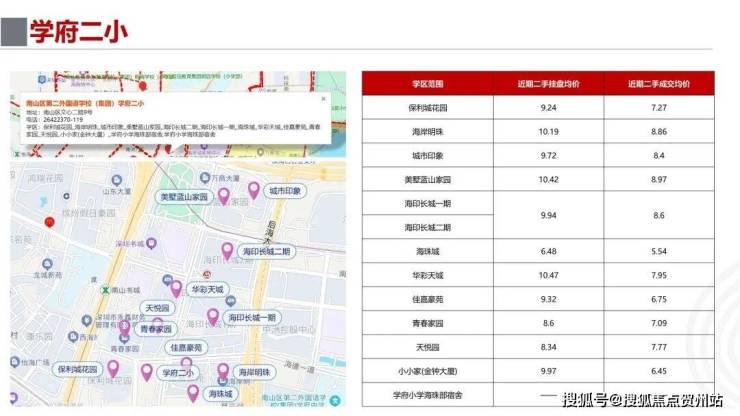Click the 华彩天城 listing price 10.47
Screen dimensions: 740x416
(x=548, y=275)
